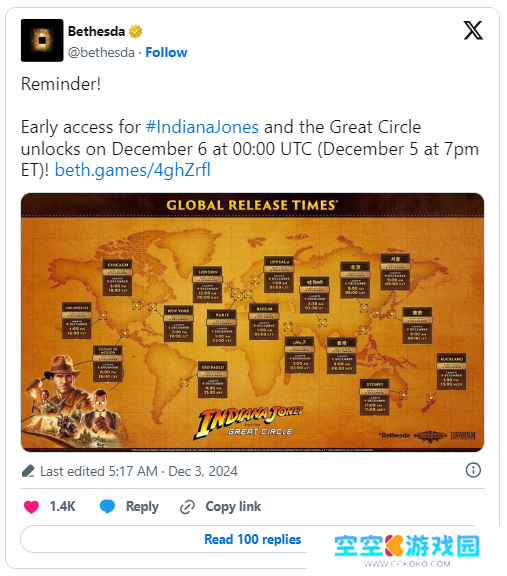Viewport: 507px width, 576px height.
Task: Open the Global Release Times image
Action: 252,322
